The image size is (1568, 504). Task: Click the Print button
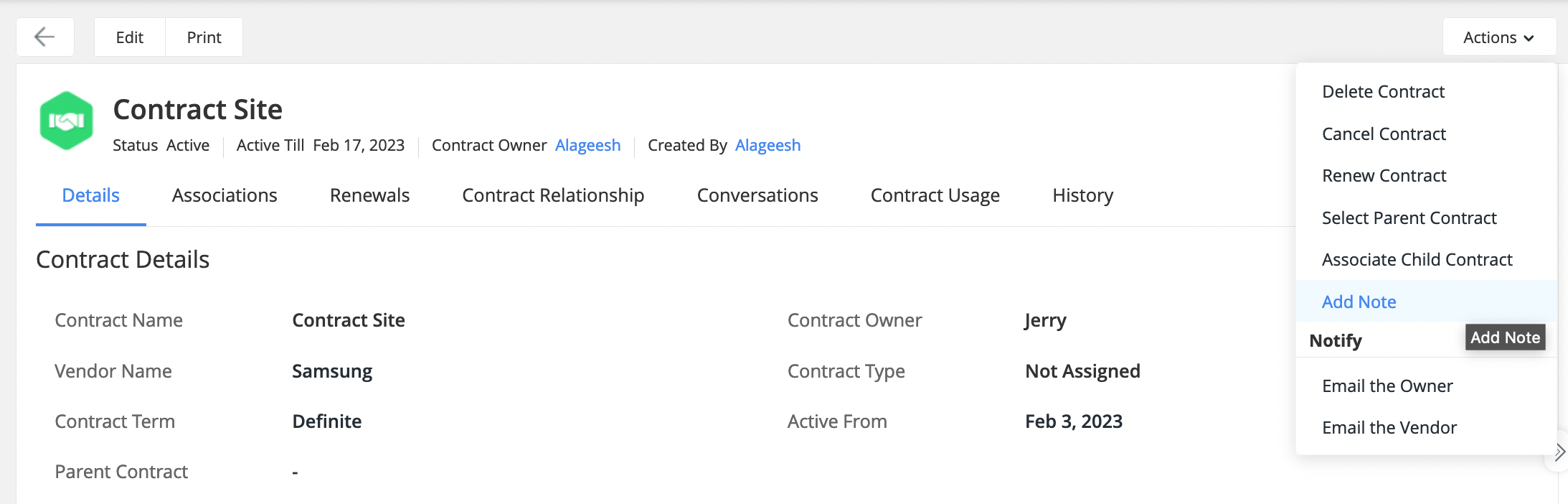click(204, 37)
